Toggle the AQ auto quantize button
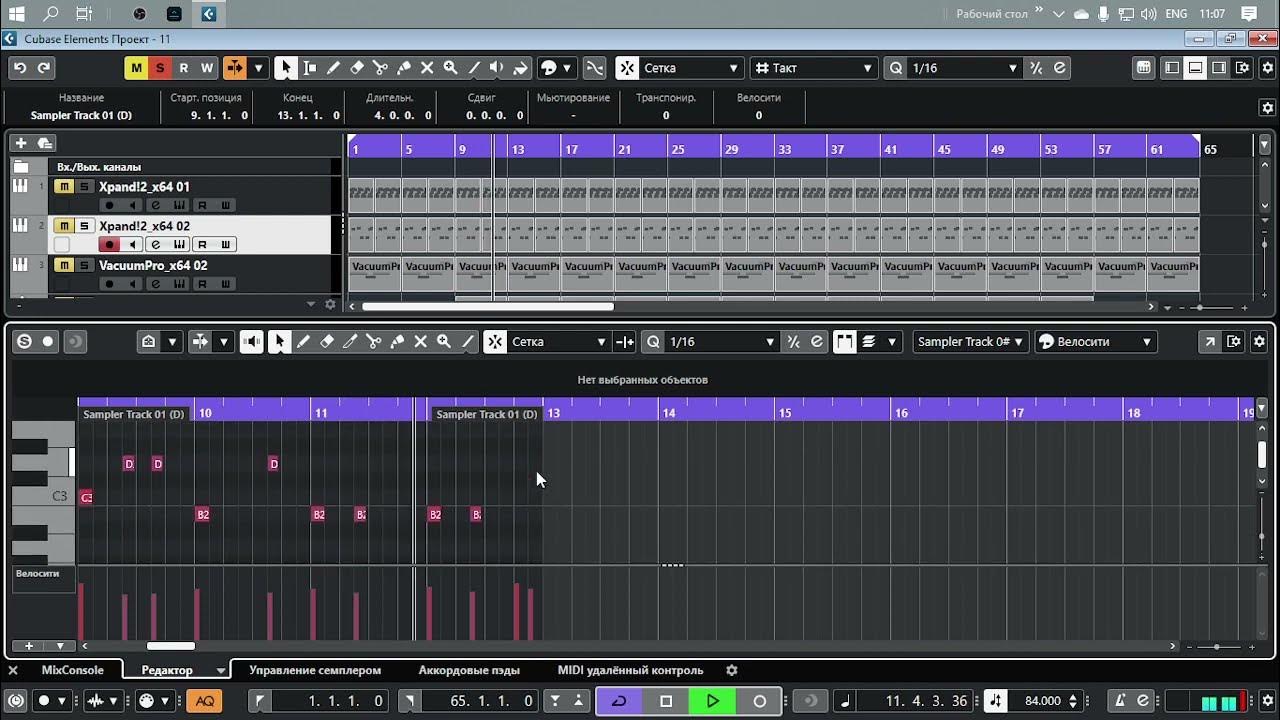 point(204,701)
